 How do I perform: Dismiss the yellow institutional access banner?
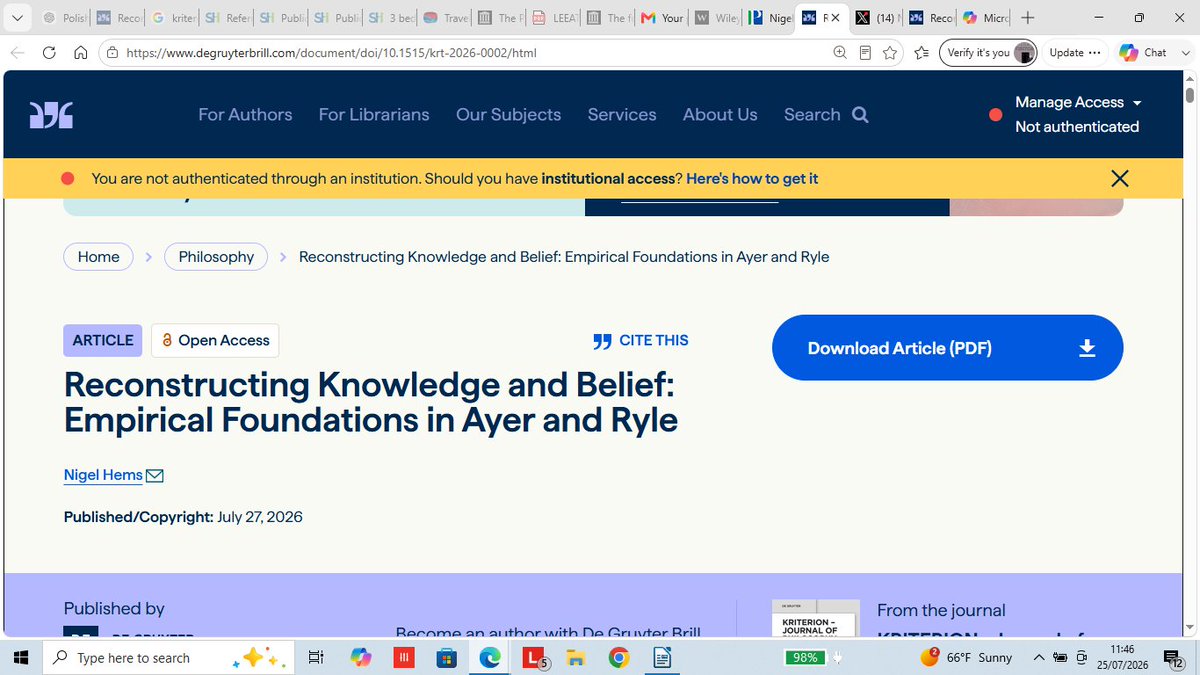coord(1120,179)
